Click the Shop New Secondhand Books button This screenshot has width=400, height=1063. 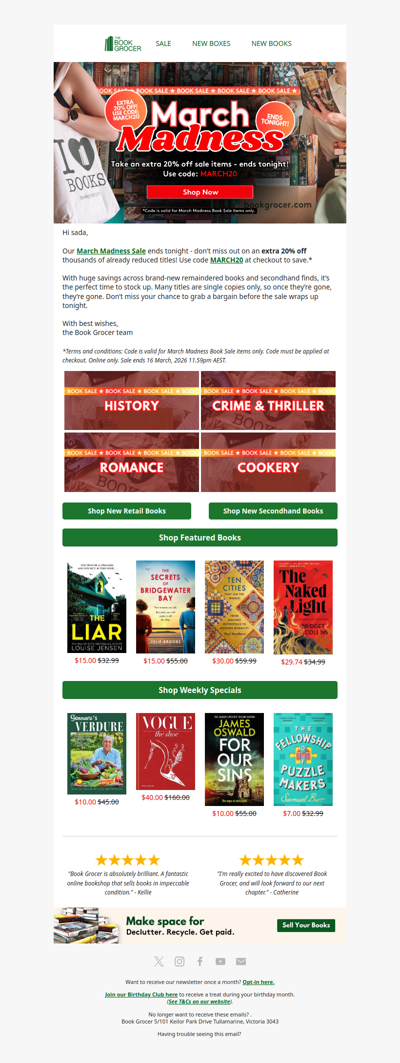click(273, 511)
